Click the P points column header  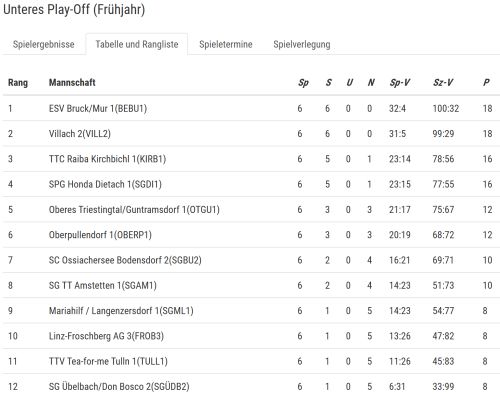(x=486, y=82)
